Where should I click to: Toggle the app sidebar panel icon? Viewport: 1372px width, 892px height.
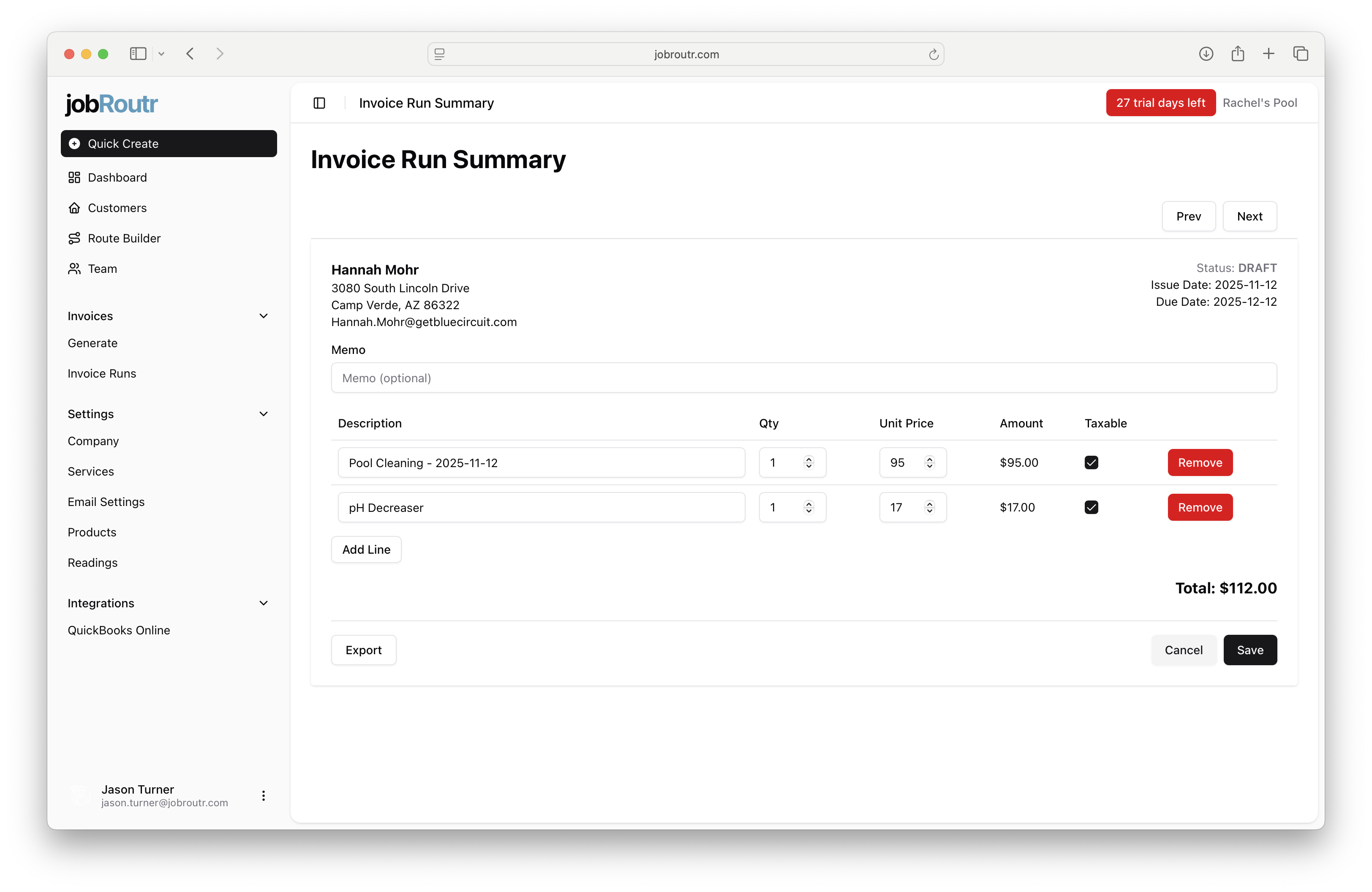319,103
